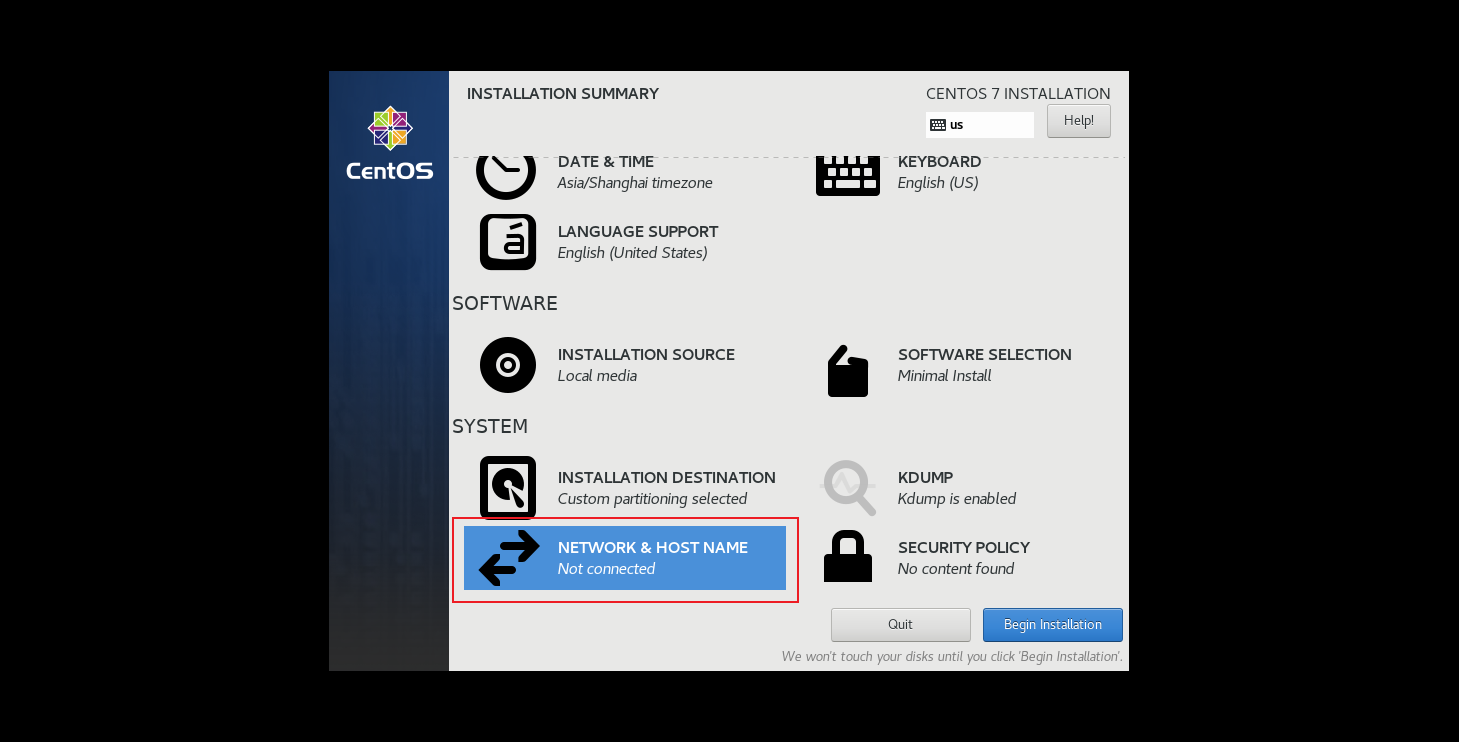Click the Asia/Shanghai timezone text
The height and width of the screenshot is (742, 1459).
click(635, 183)
